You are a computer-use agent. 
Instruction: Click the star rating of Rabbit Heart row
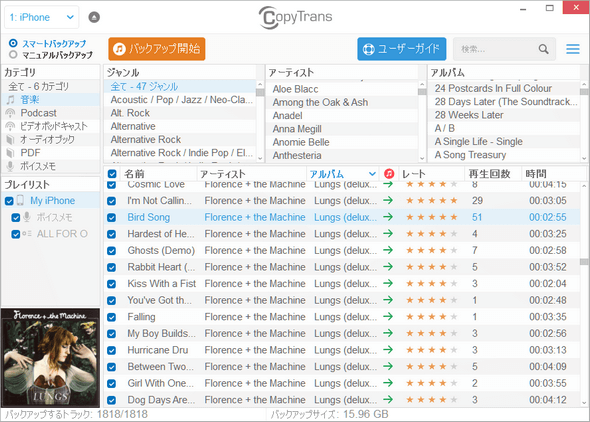click(x=432, y=267)
